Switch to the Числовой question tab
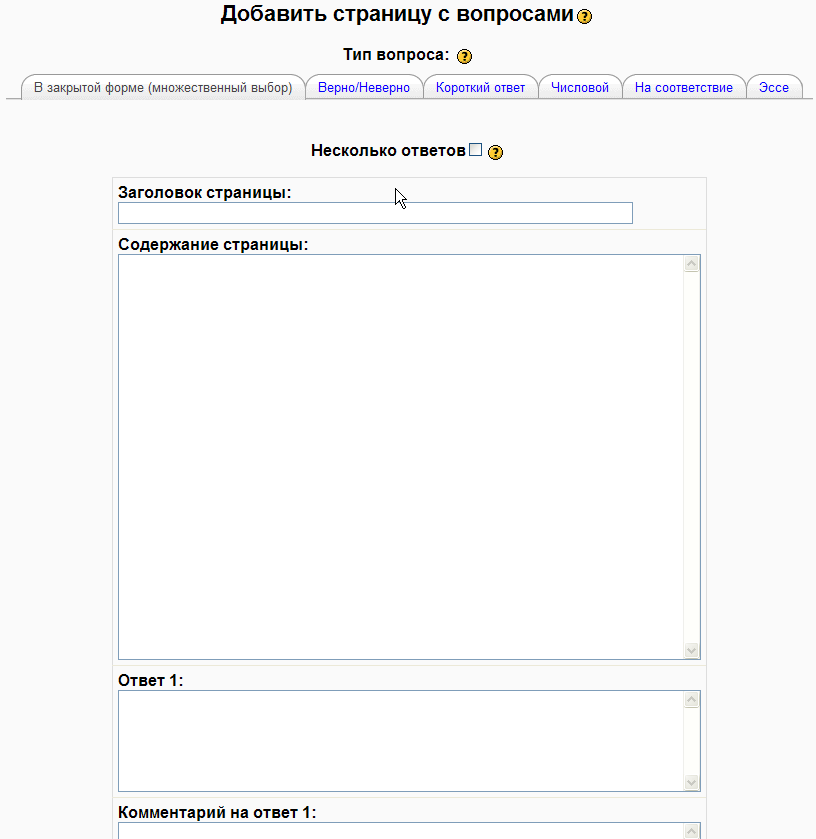This screenshot has height=839, width=816. pos(580,88)
